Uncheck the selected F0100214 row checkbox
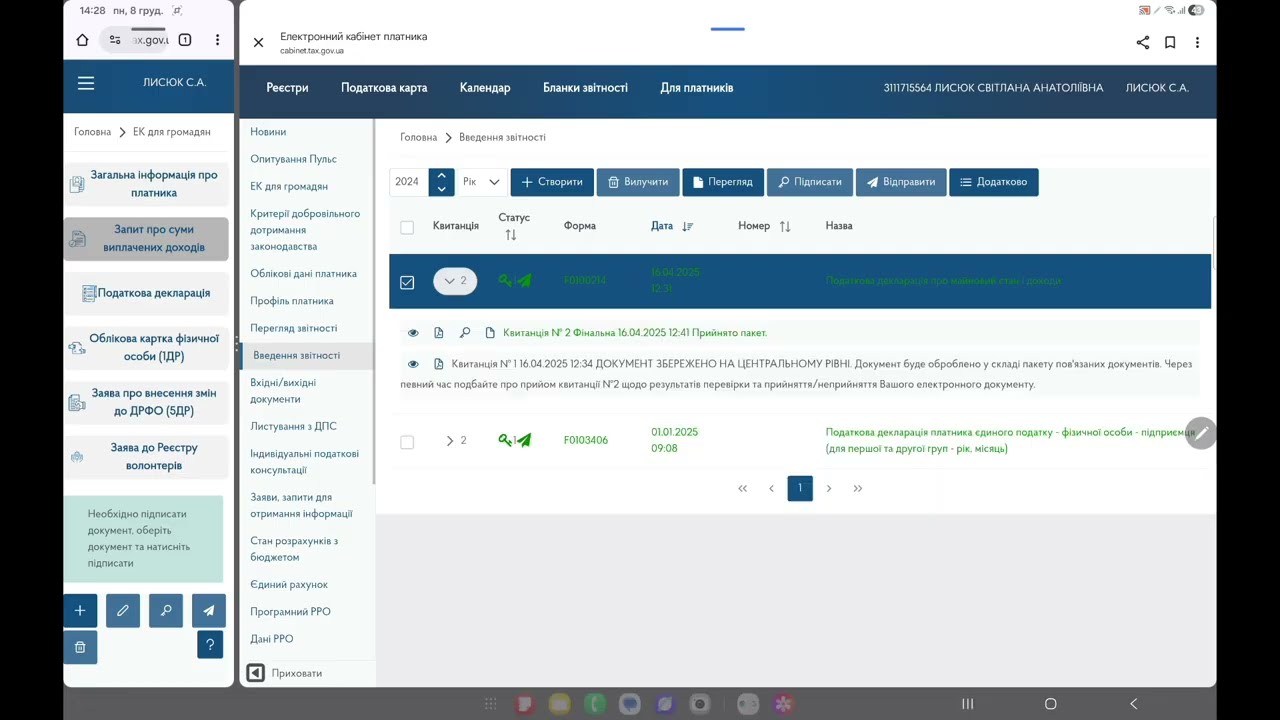 (x=407, y=282)
